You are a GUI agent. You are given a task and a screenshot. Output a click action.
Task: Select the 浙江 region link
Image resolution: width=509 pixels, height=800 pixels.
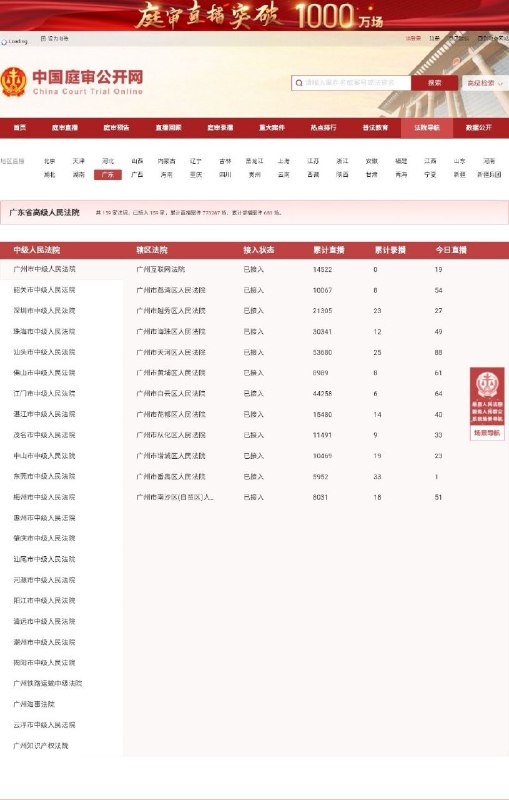tap(342, 161)
